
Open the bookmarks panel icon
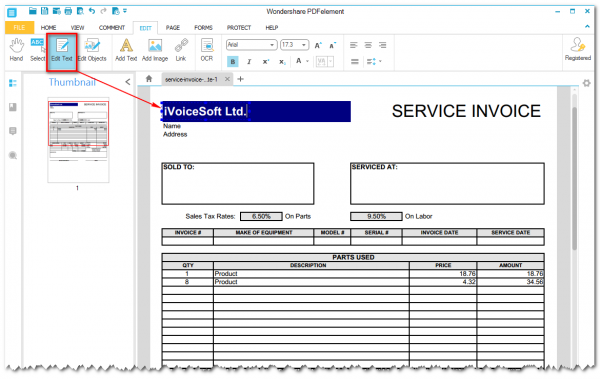click(13, 107)
